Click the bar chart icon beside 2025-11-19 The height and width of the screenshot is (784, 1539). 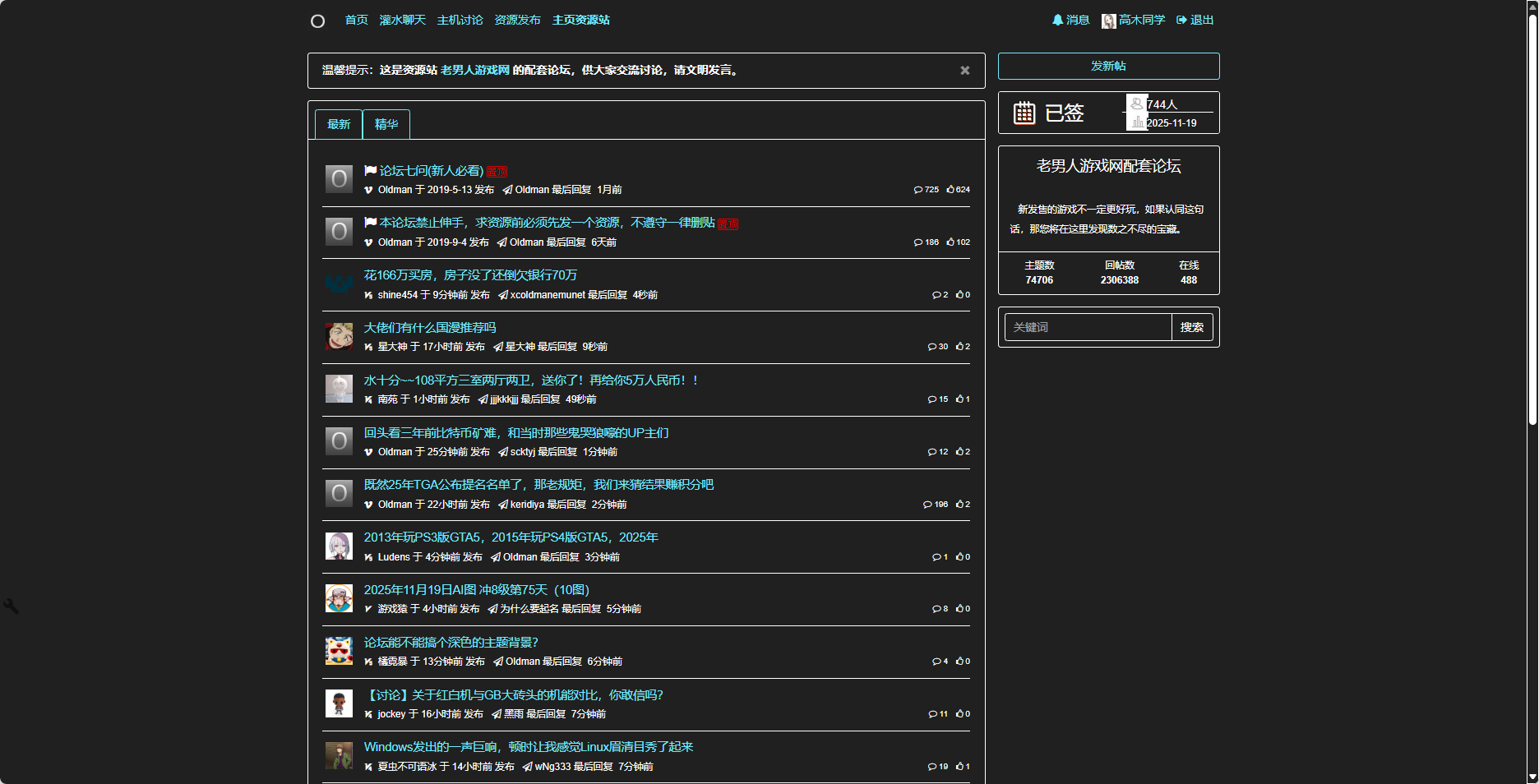click(x=1137, y=122)
